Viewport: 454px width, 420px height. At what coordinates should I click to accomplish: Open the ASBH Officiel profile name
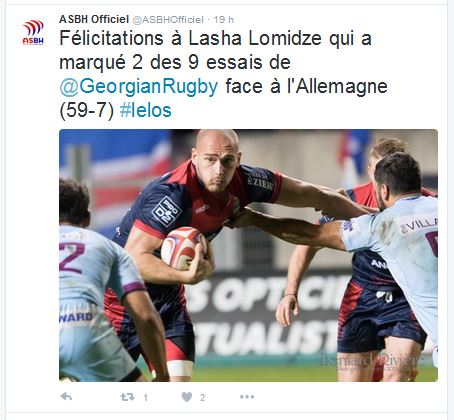point(94,19)
